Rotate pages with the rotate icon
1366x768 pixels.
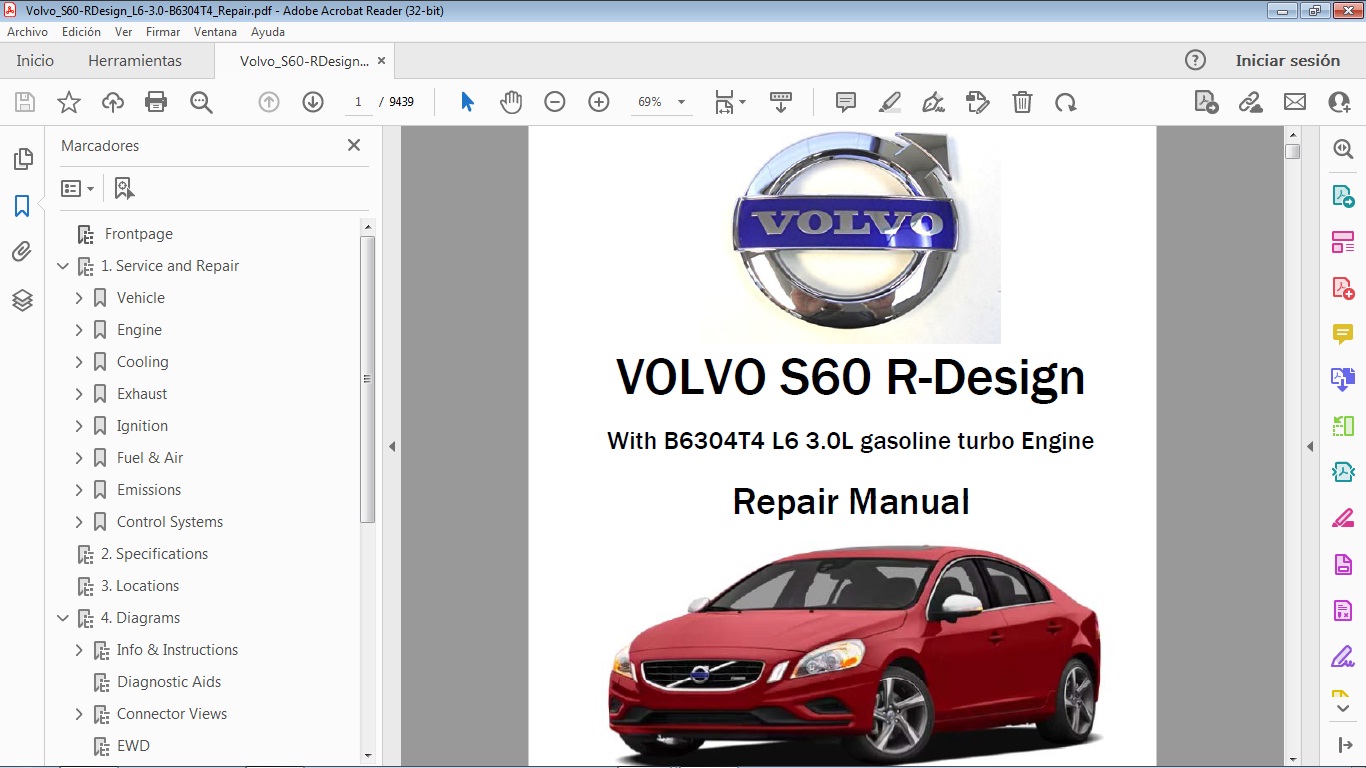(x=1066, y=101)
